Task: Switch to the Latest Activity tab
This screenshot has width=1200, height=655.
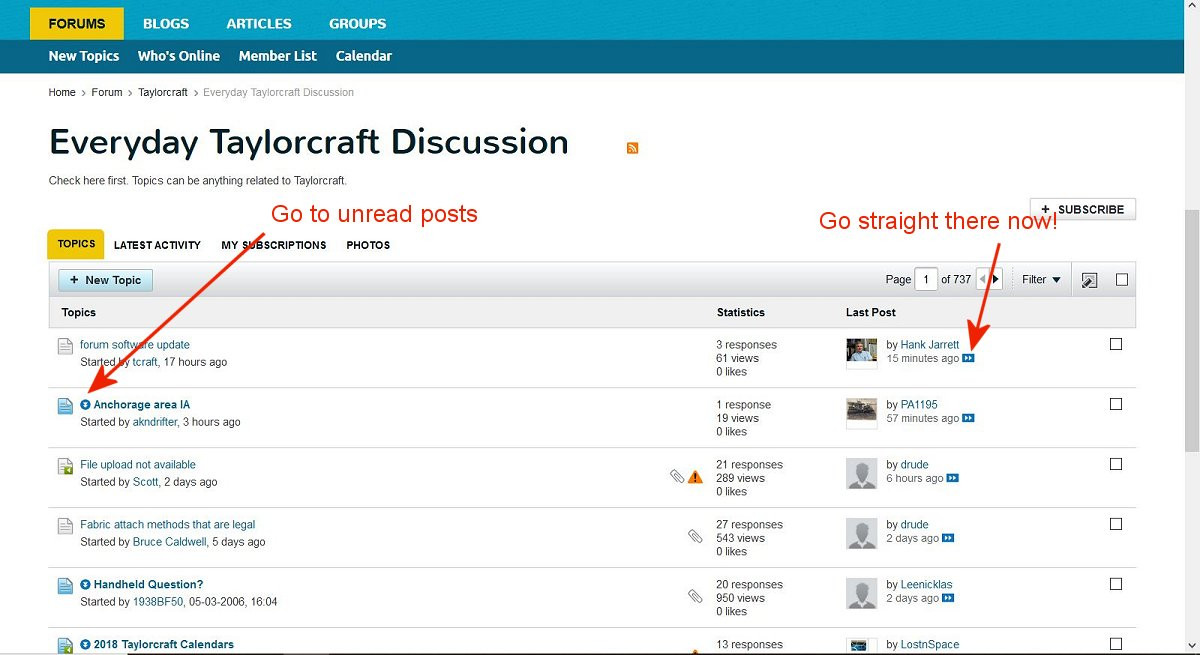Action: (x=157, y=245)
